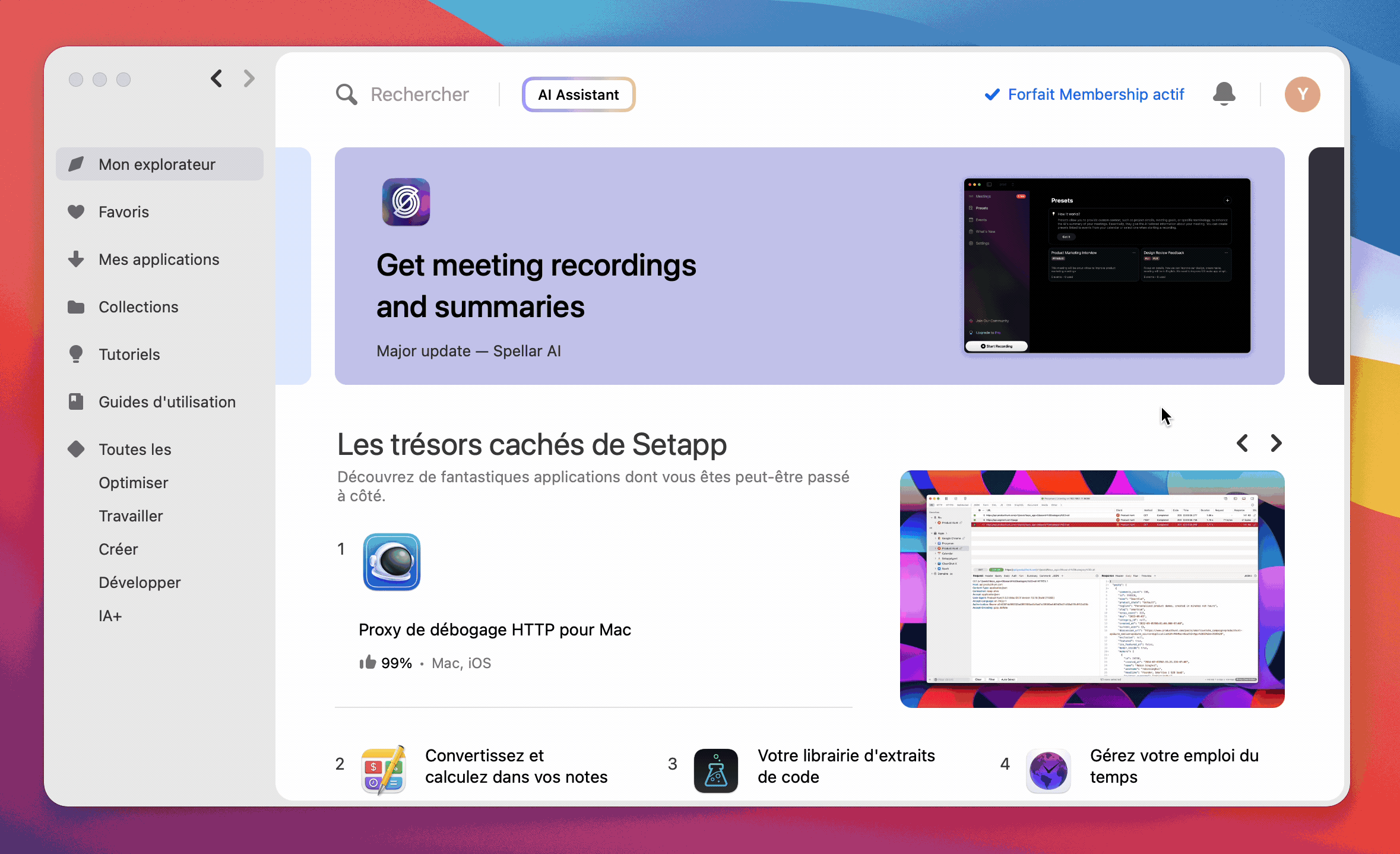Open Gérez votre emploi du temps
Viewport: 1400px width, 854px height.
coord(1174,766)
